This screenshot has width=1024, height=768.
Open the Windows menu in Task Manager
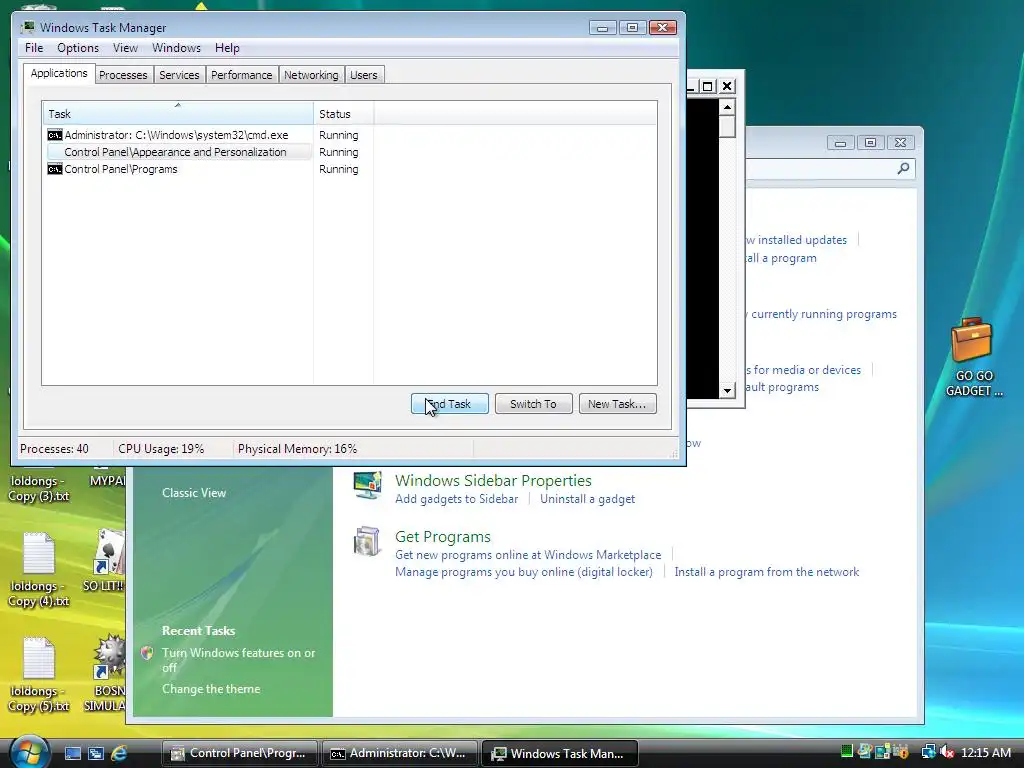point(176,48)
